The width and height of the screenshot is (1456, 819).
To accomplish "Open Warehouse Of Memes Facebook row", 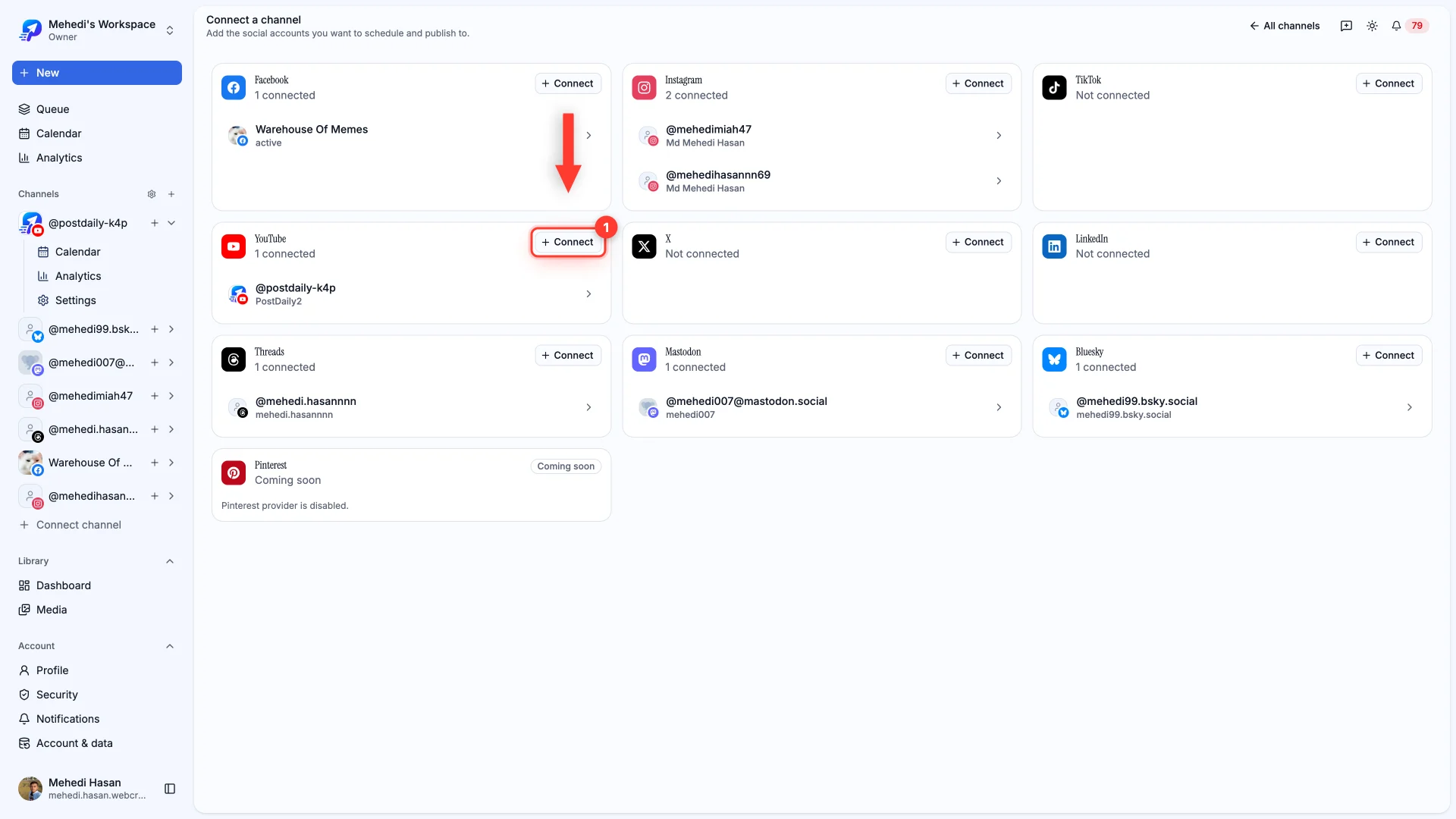I will (411, 136).
